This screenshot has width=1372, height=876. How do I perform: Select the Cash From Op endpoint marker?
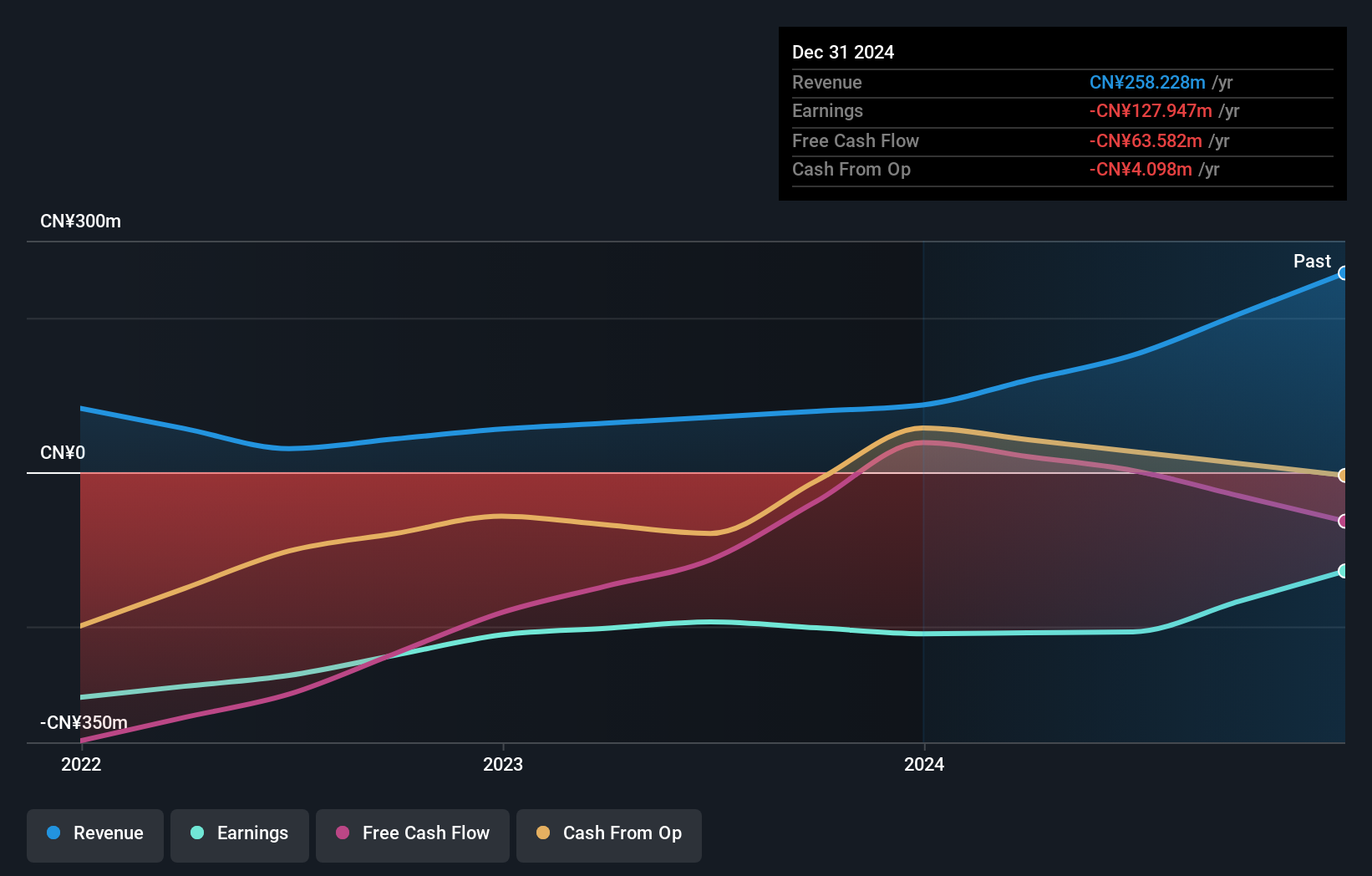(x=1344, y=475)
